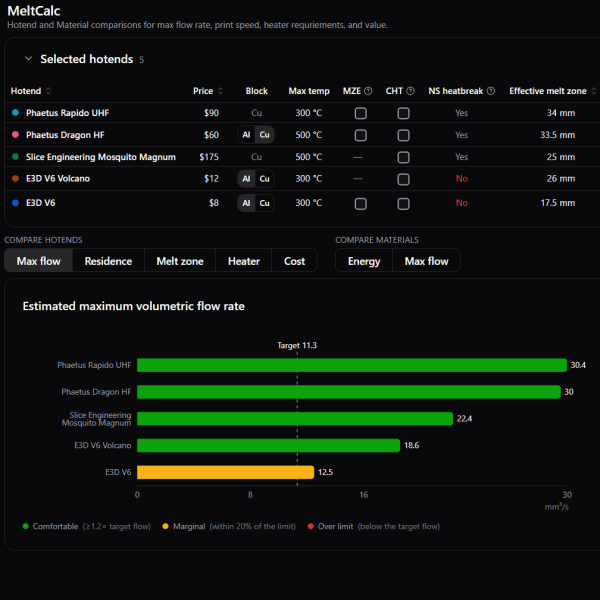Click the Target 11.3 marker label

297,345
